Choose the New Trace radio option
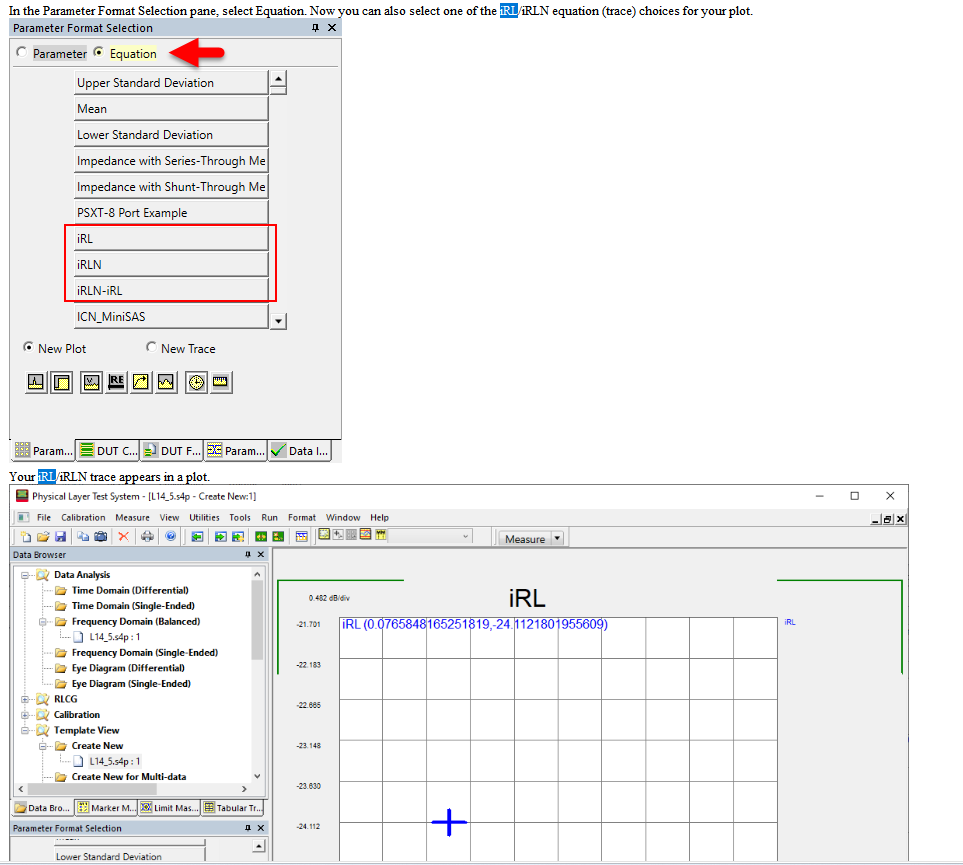Viewport: 963px width, 865px height. point(151,348)
